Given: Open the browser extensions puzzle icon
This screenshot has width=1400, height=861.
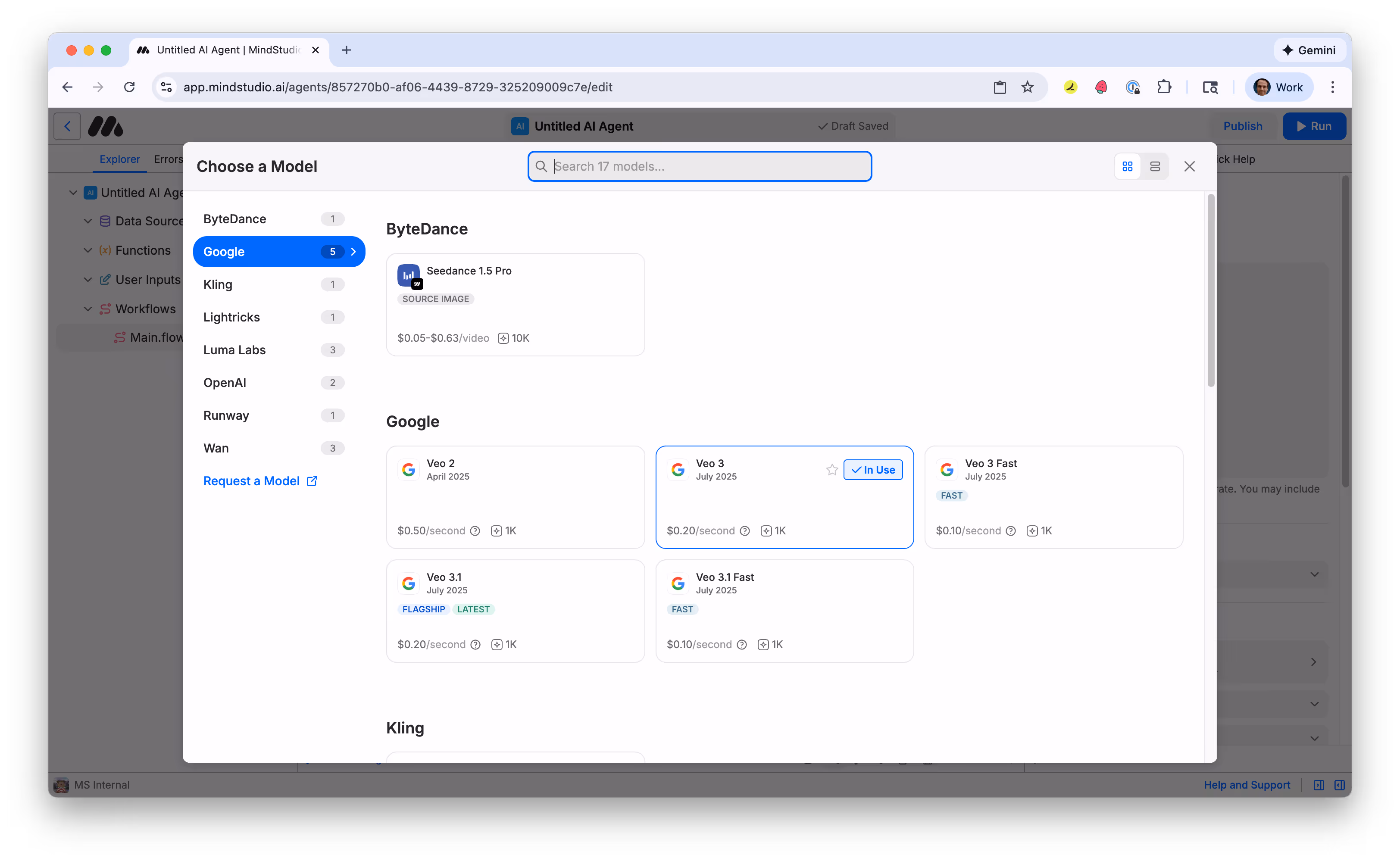Looking at the screenshot, I should [1164, 87].
